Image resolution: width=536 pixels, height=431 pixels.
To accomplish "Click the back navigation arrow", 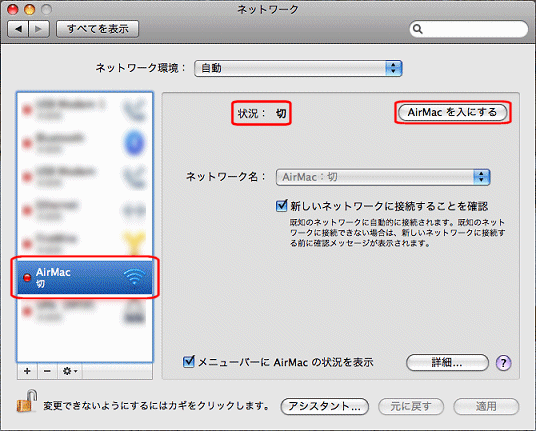I will [18, 29].
